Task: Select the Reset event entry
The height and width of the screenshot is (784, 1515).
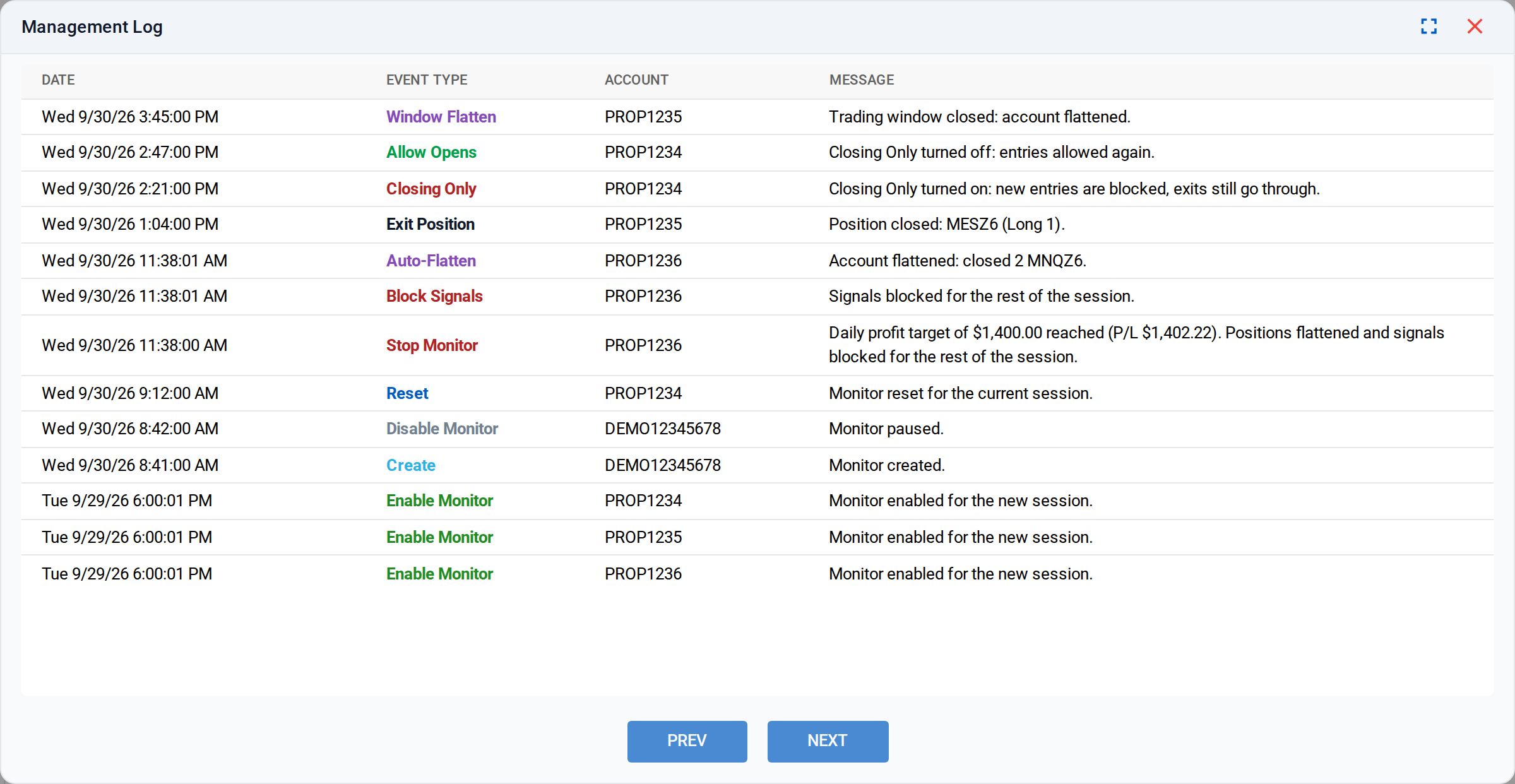Action: [x=407, y=393]
